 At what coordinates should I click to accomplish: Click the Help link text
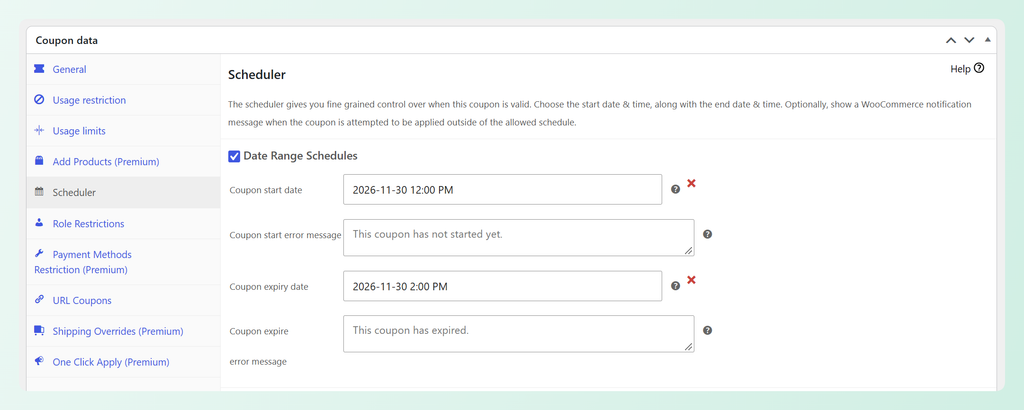pyautogui.click(x=960, y=69)
